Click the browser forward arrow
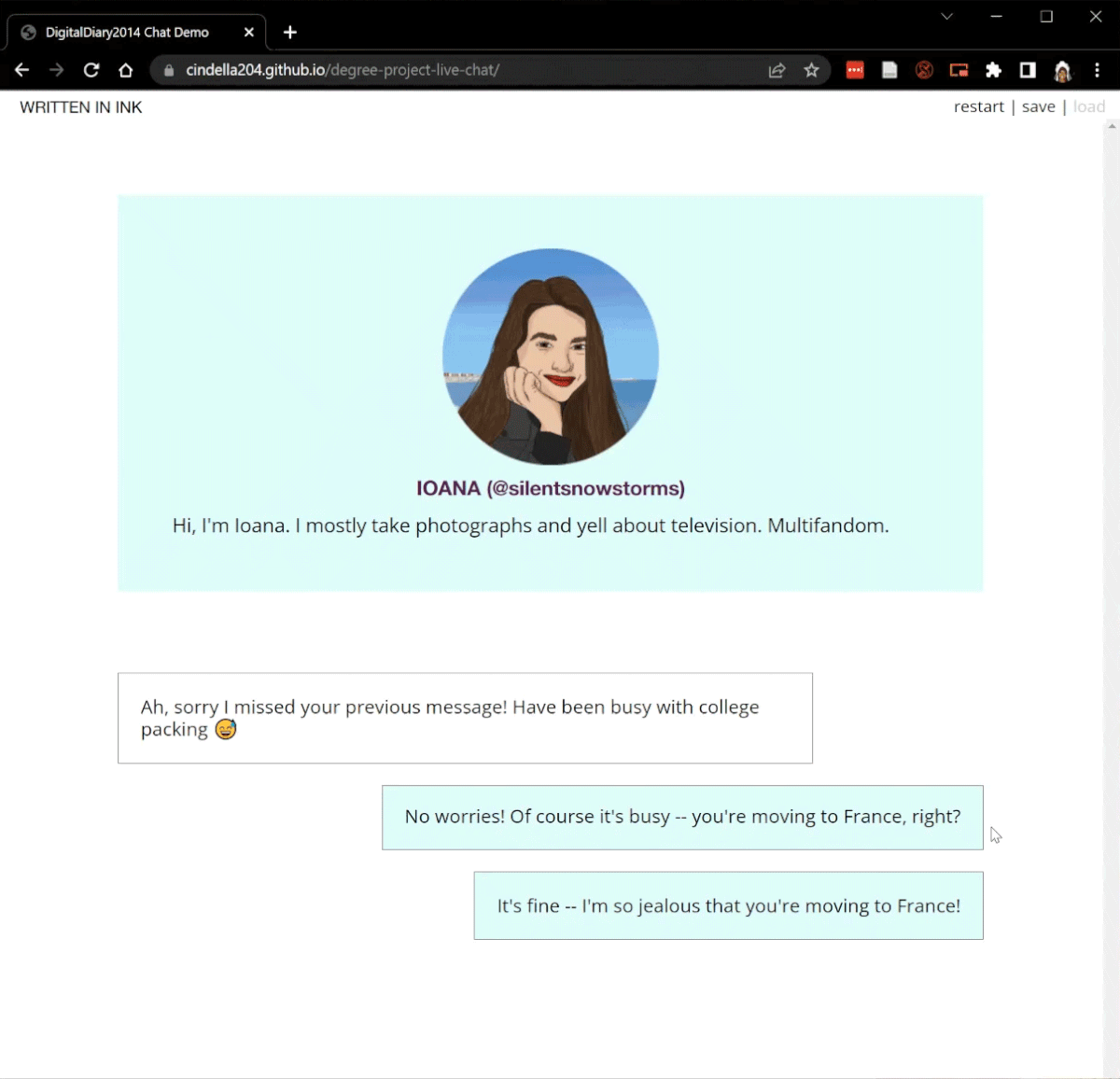This screenshot has height=1079, width=1120. click(57, 70)
